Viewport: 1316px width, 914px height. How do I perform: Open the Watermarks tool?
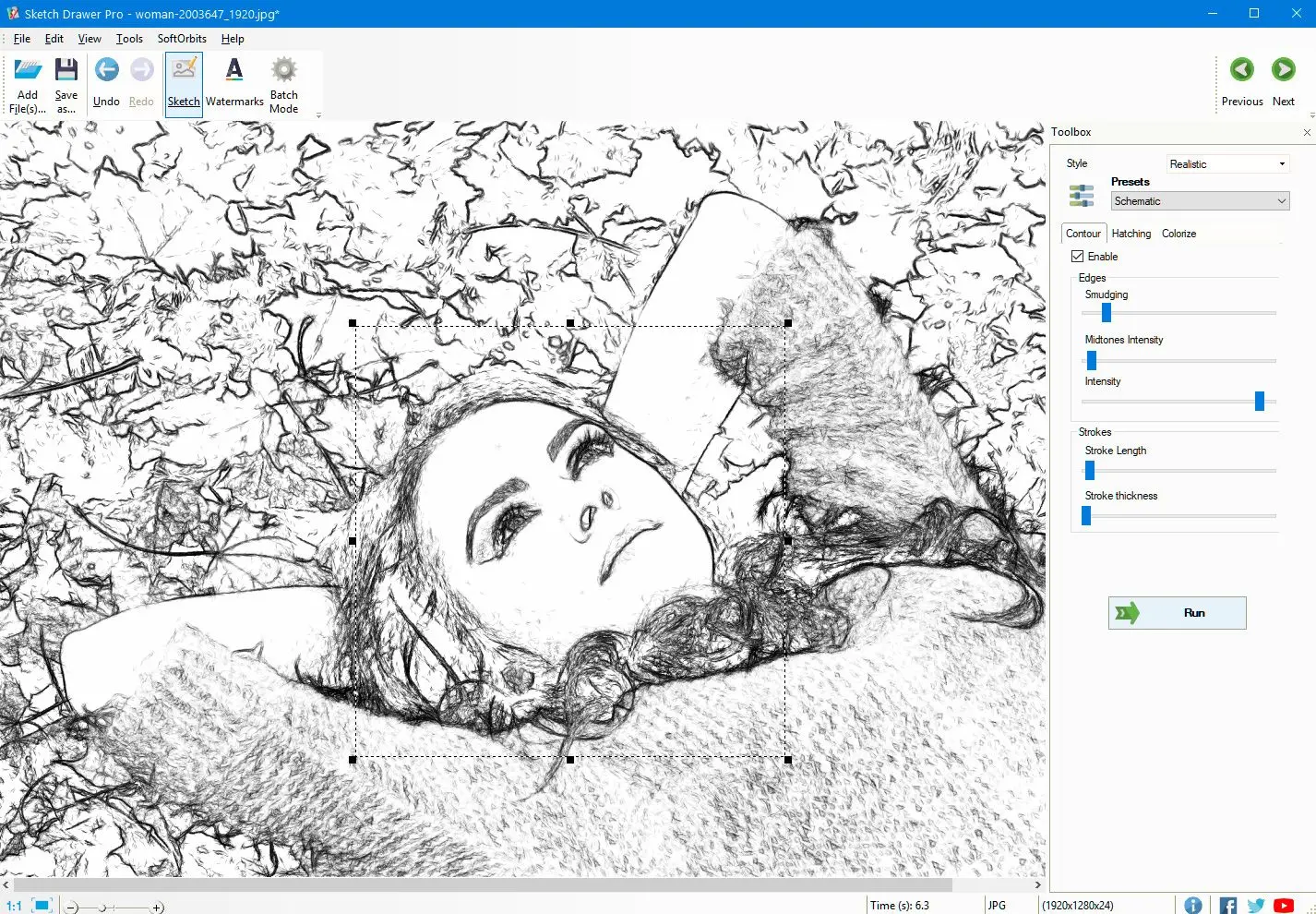point(234,83)
